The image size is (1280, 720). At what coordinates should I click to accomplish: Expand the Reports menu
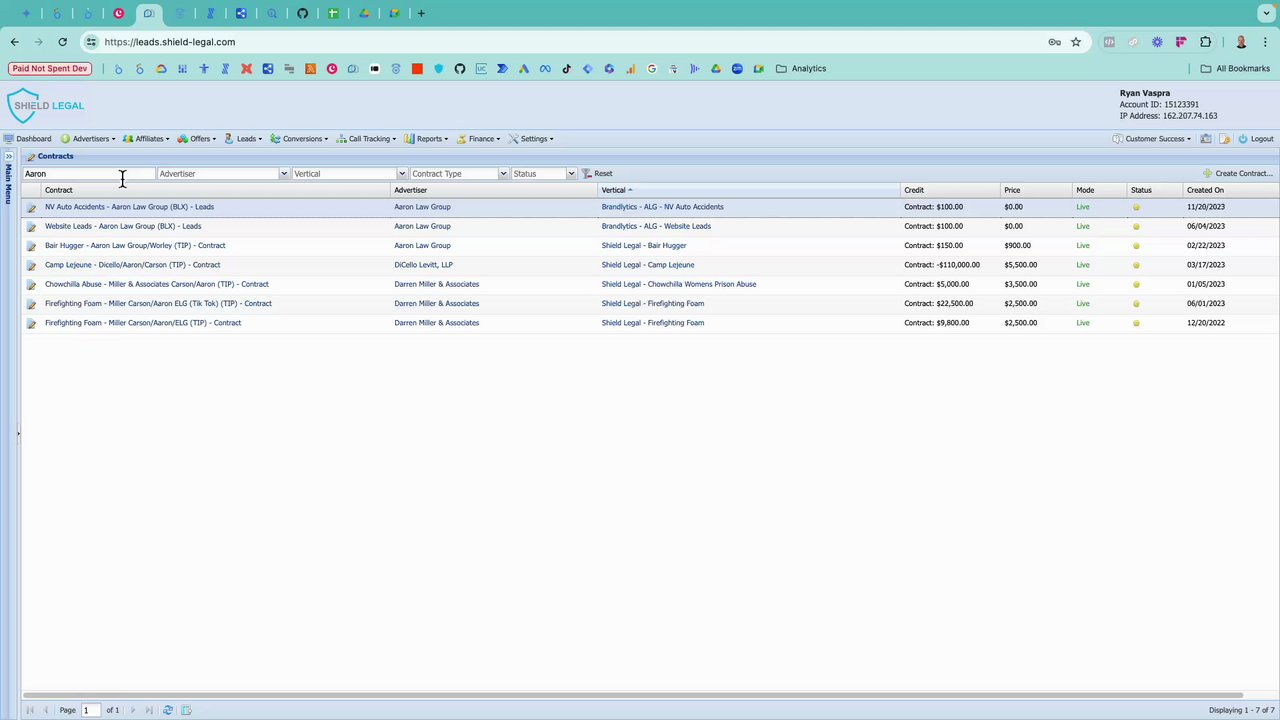pos(425,139)
